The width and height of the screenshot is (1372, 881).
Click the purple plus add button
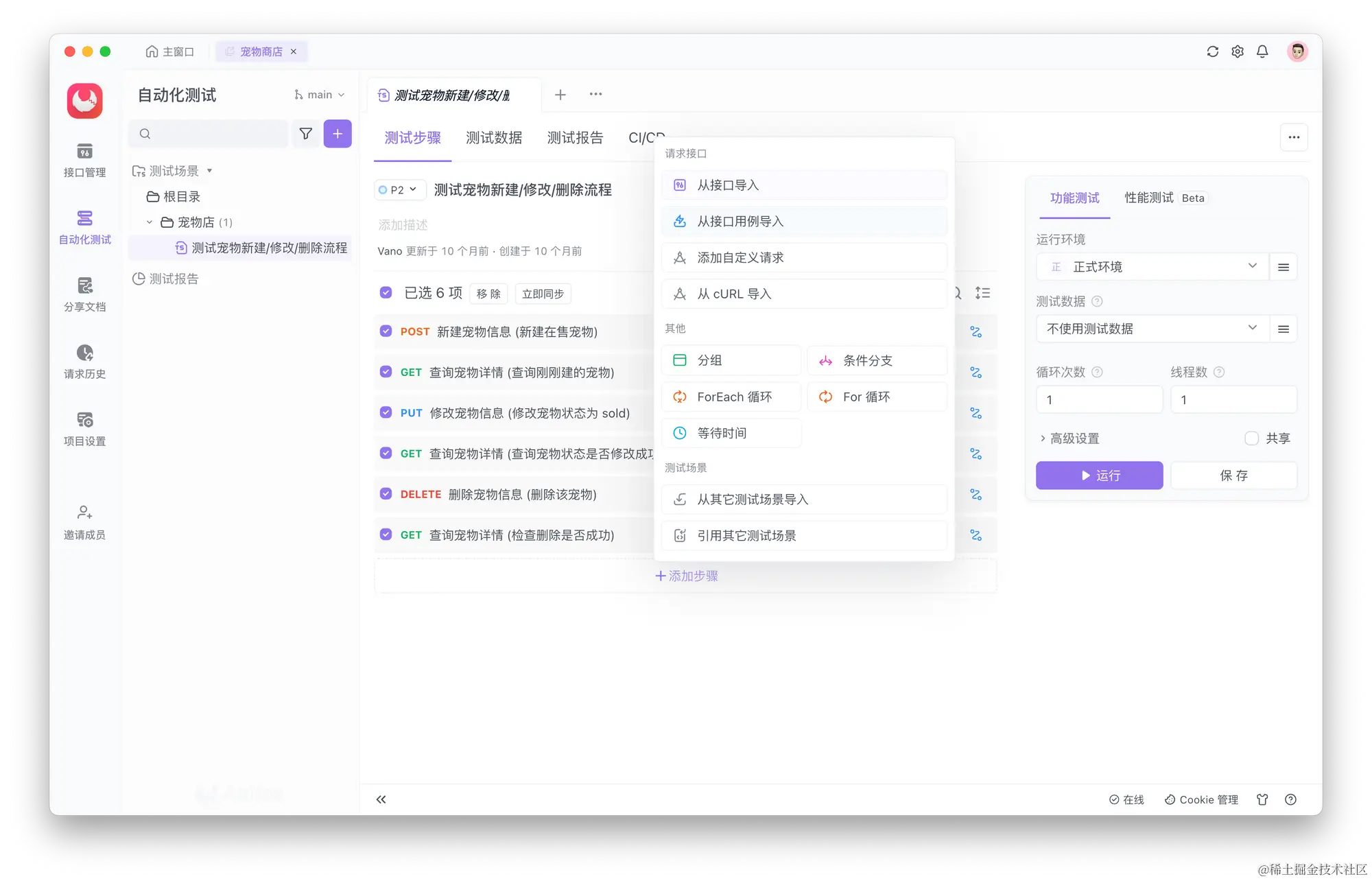338,134
